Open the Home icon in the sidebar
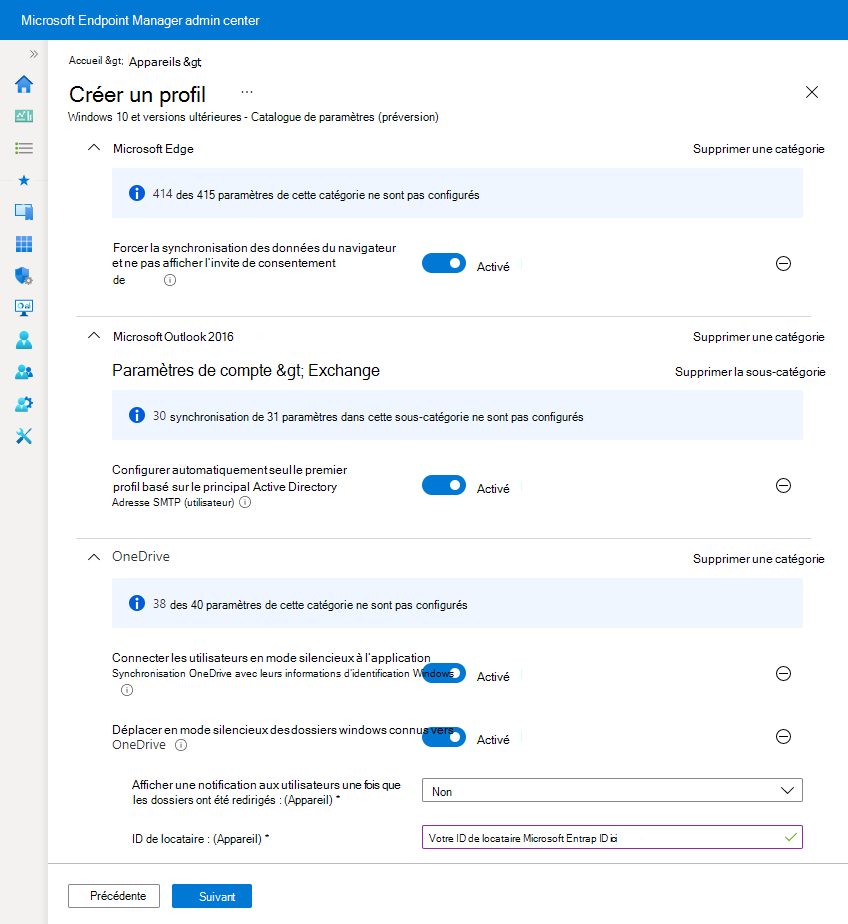848x924 pixels. [24, 84]
